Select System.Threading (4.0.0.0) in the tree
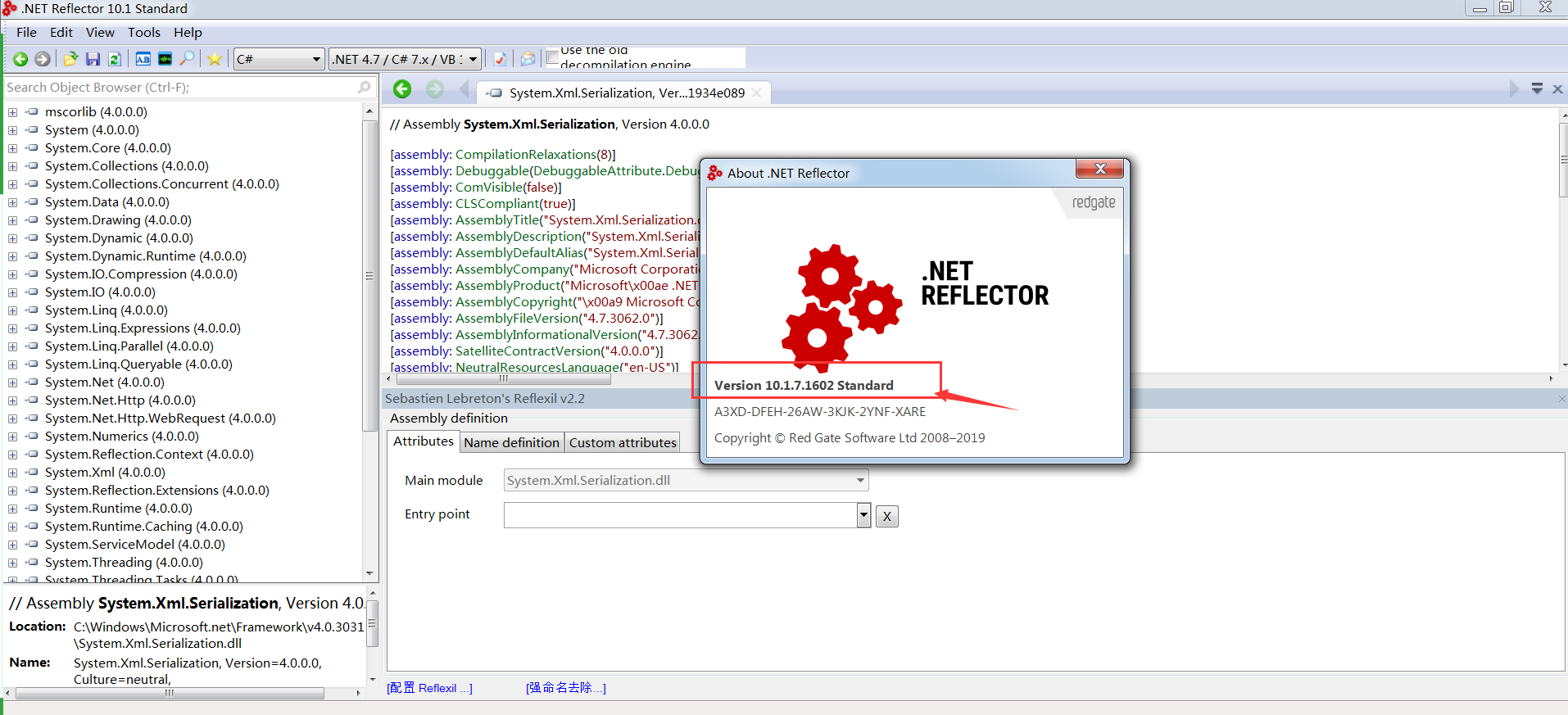Image resolution: width=1568 pixels, height=715 pixels. [124, 563]
